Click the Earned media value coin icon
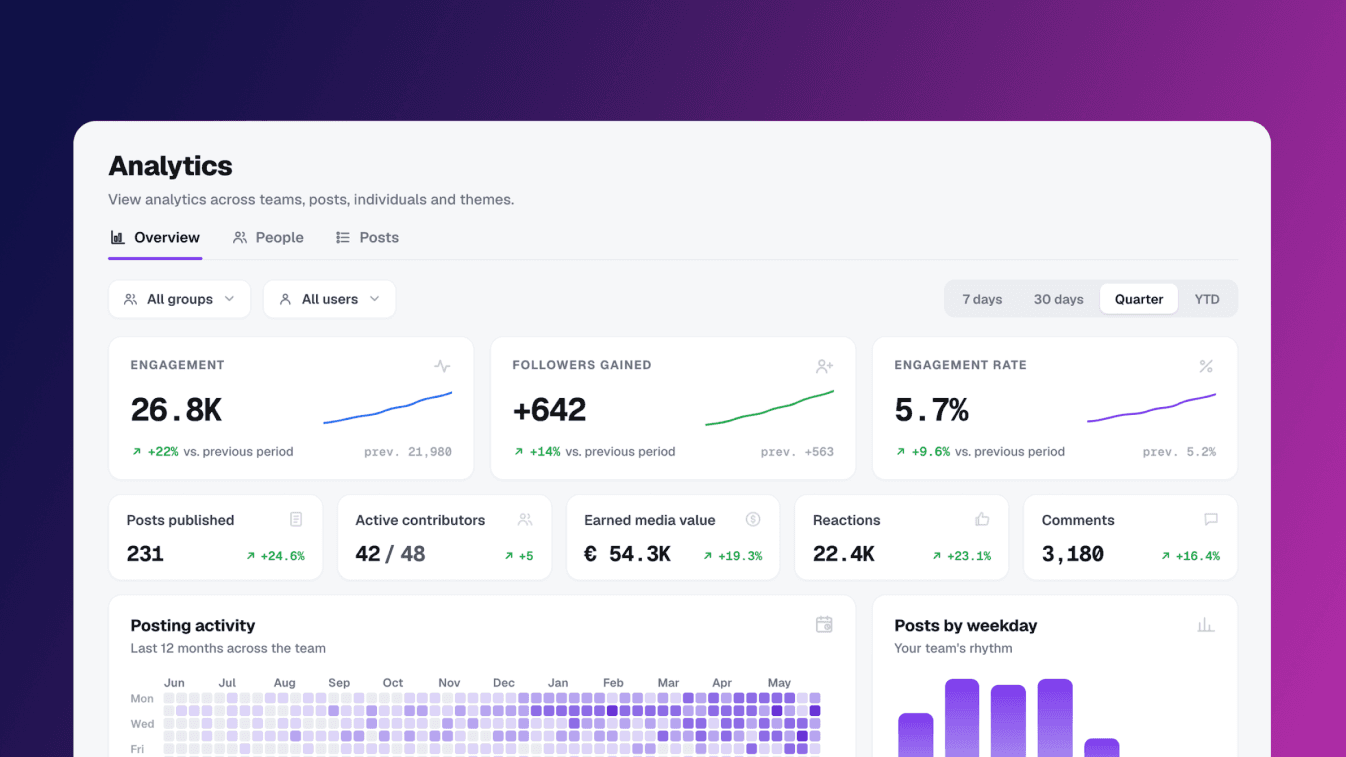The height and width of the screenshot is (757, 1346). [x=753, y=520]
